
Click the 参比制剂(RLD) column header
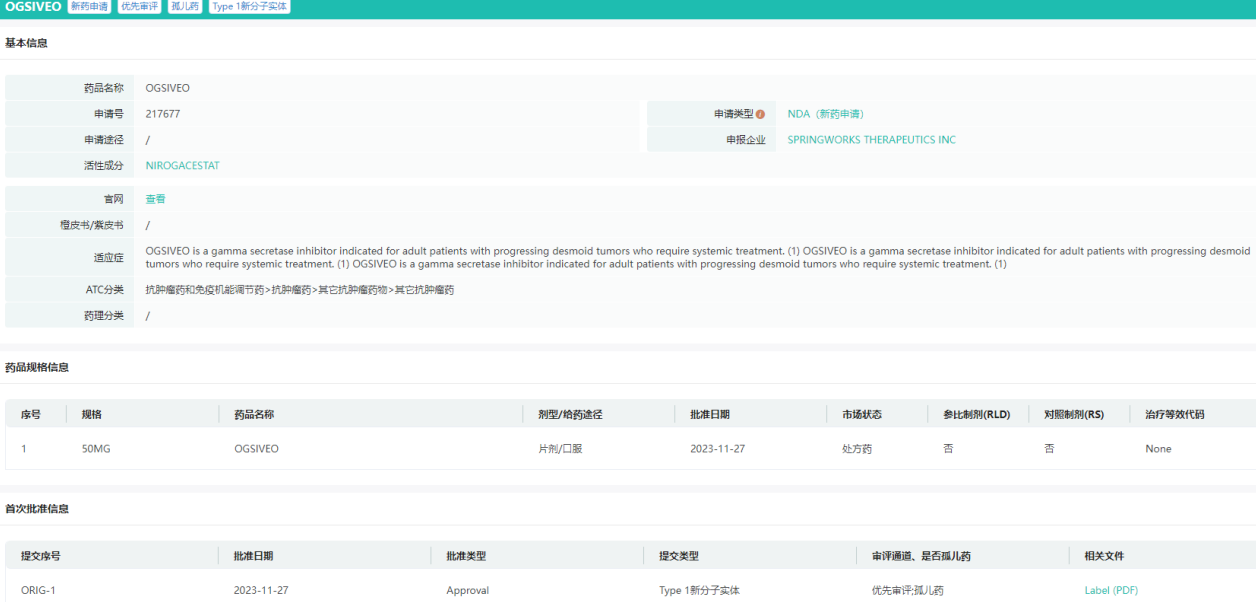(976, 414)
